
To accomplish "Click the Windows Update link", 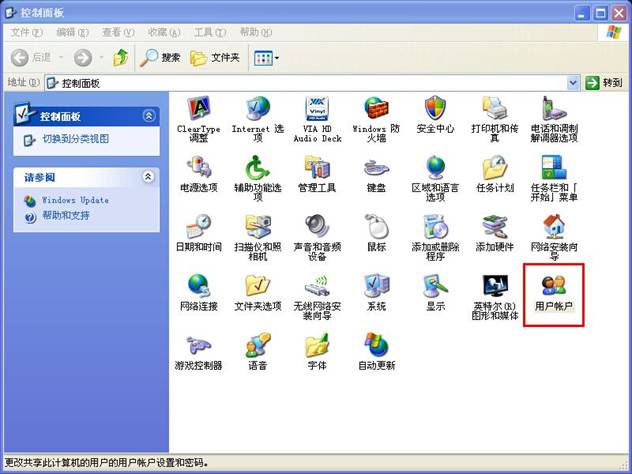I will click(x=74, y=200).
